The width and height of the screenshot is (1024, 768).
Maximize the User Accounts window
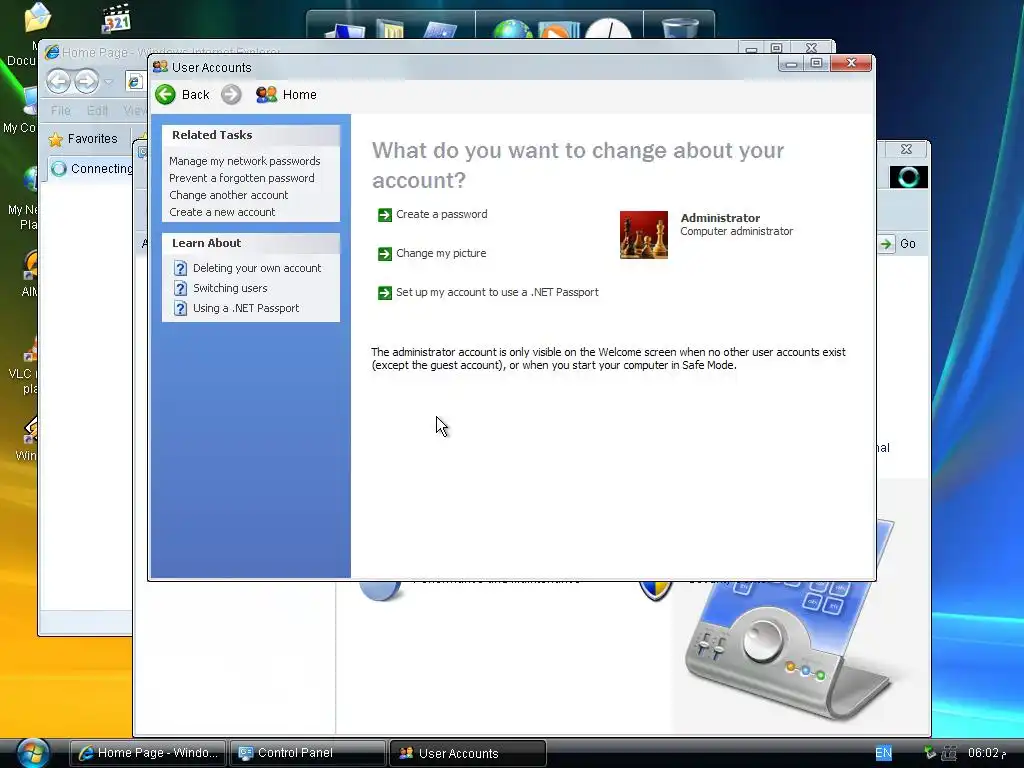pos(816,63)
